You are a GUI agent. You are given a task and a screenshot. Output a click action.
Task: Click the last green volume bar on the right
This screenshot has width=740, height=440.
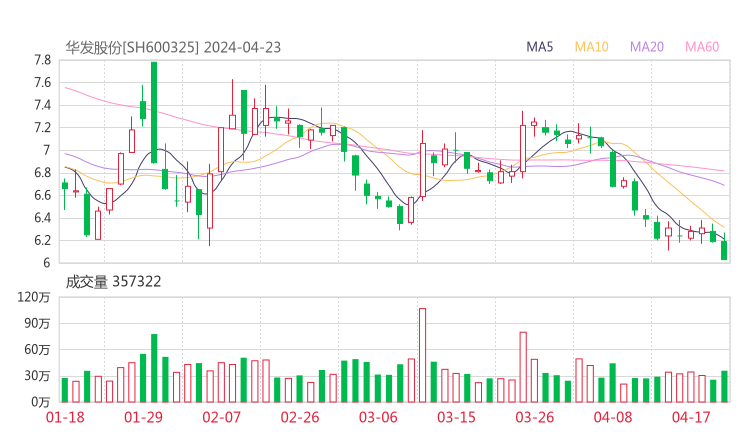(724, 387)
